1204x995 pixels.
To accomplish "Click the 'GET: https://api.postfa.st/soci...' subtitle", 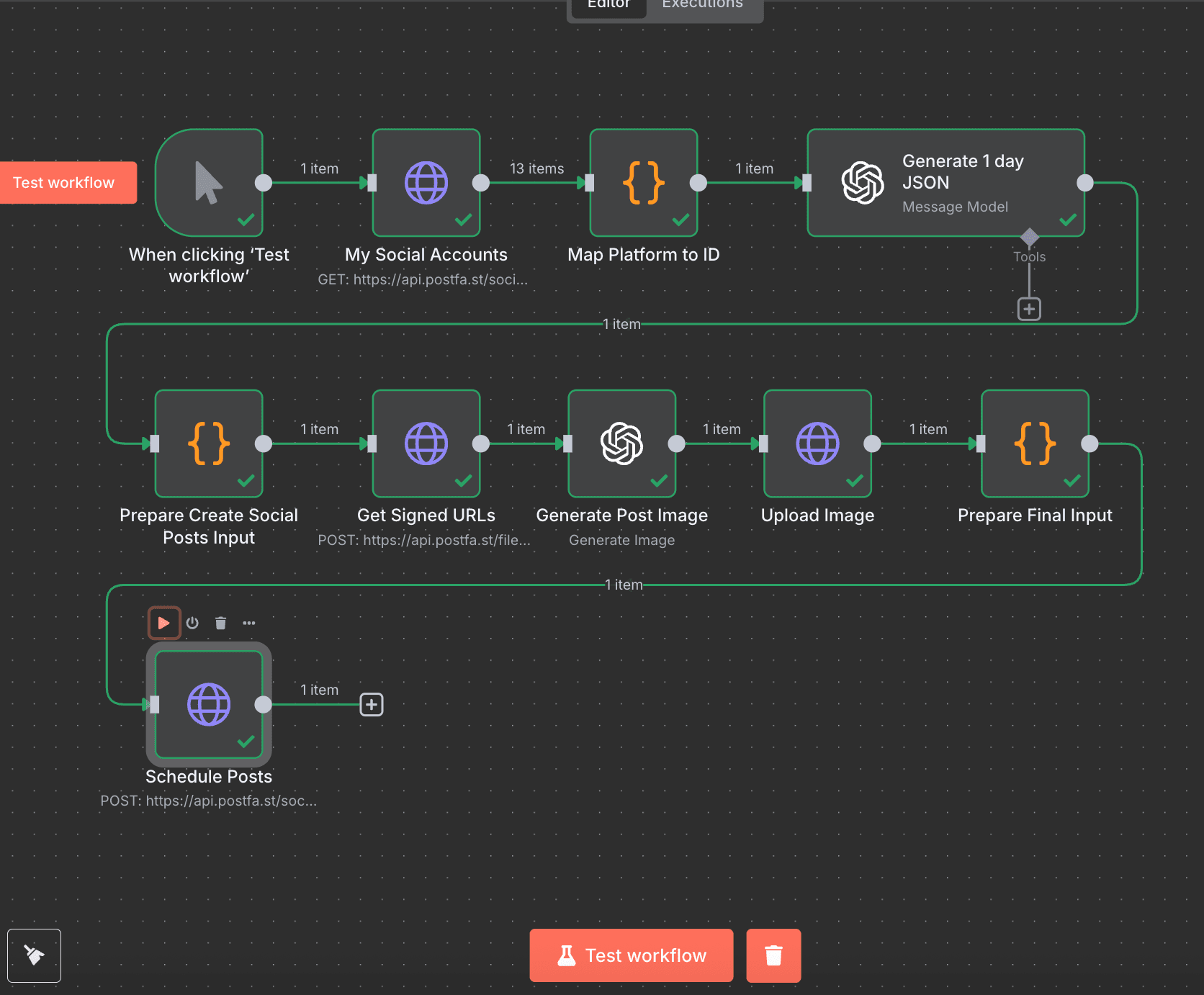I will click(x=423, y=279).
